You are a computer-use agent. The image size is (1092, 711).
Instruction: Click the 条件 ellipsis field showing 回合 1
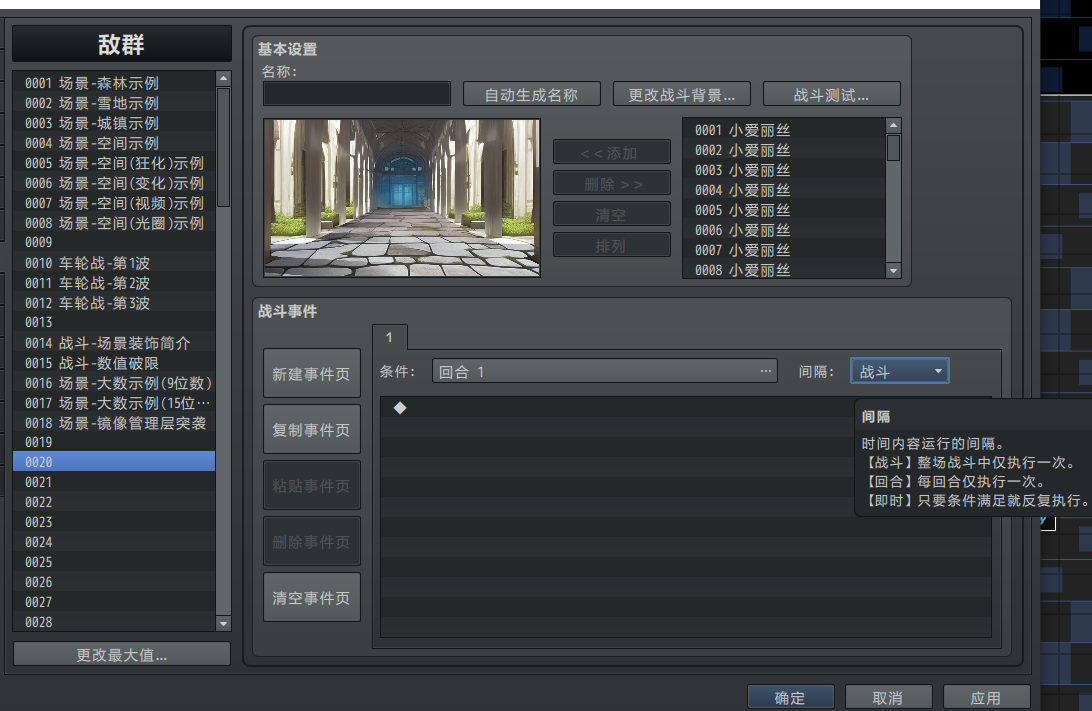[x=605, y=372]
